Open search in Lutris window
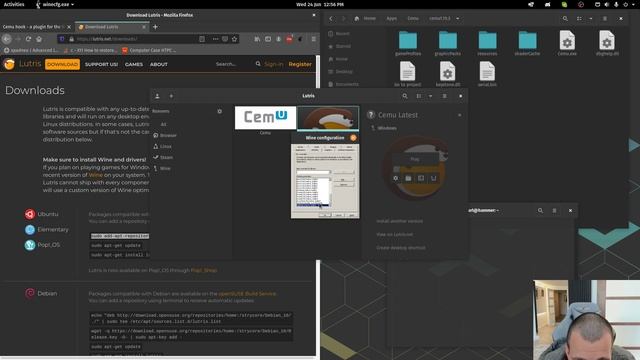The height and width of the screenshot is (360, 640). click(405, 96)
